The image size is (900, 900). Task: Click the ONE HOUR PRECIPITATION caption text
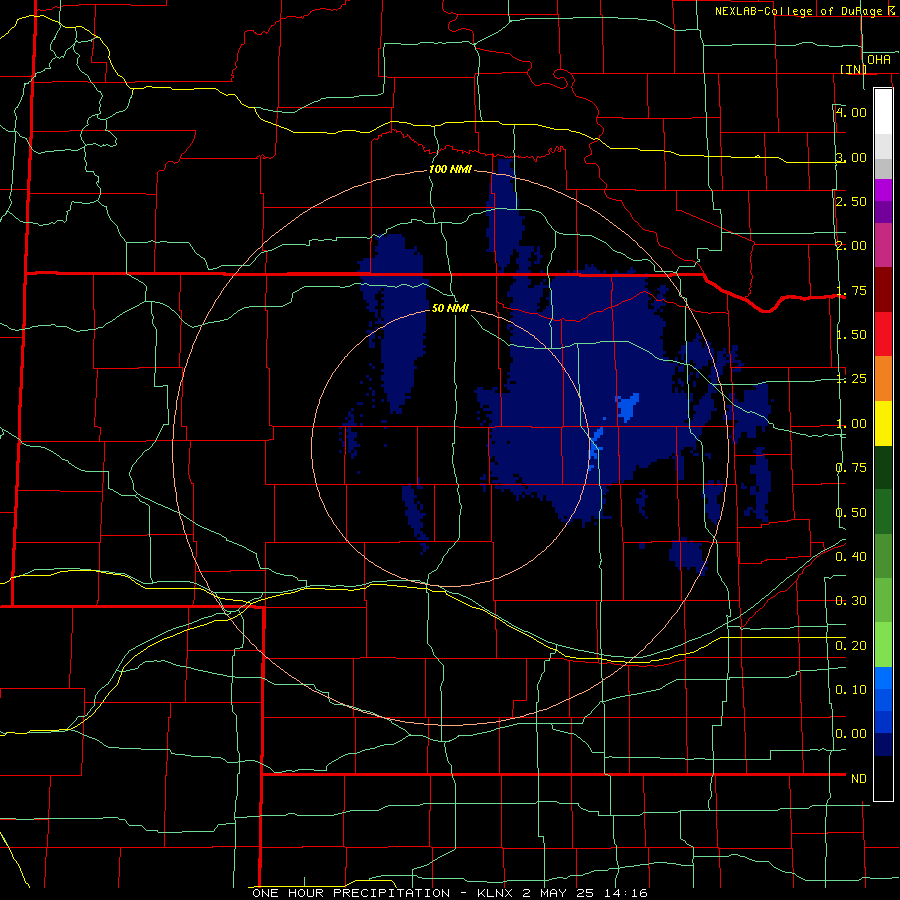click(351, 893)
